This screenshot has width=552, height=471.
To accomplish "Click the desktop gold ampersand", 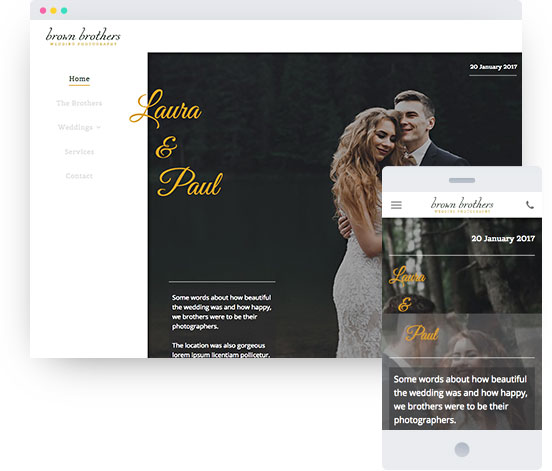I will coord(166,148).
